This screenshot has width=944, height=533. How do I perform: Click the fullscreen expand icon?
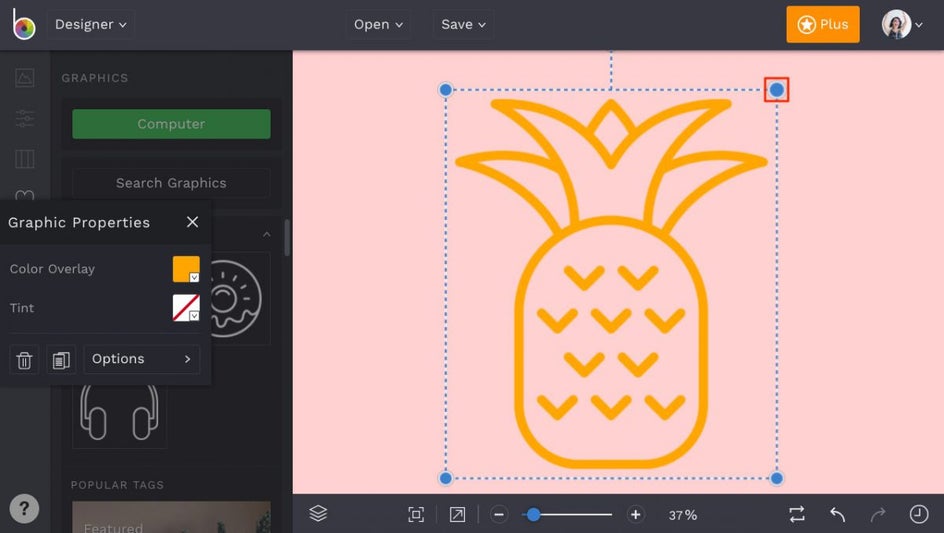coord(457,514)
